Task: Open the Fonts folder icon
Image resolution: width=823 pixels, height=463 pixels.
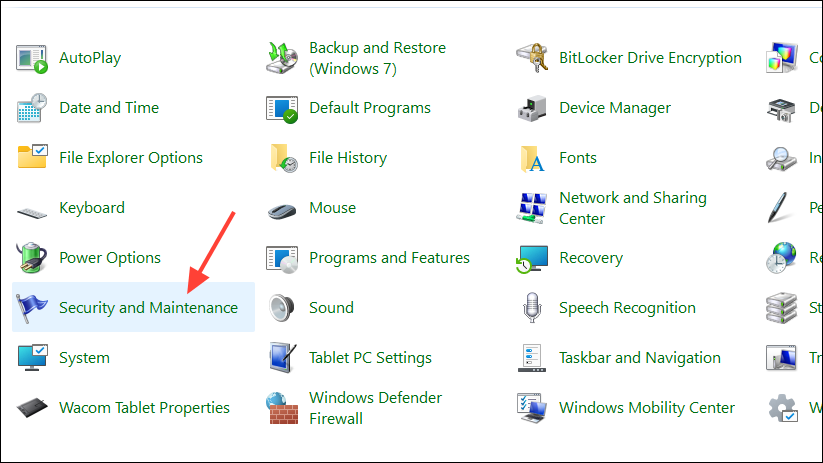Action: coord(532,159)
